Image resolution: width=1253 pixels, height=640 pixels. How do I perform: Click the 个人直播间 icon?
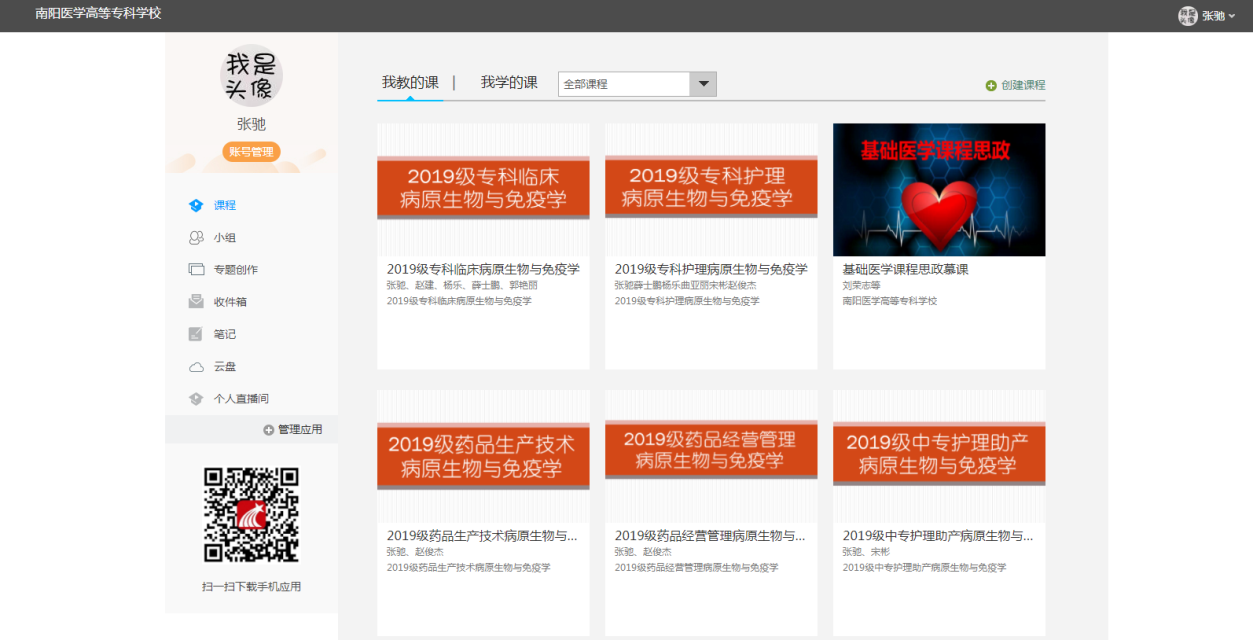196,399
